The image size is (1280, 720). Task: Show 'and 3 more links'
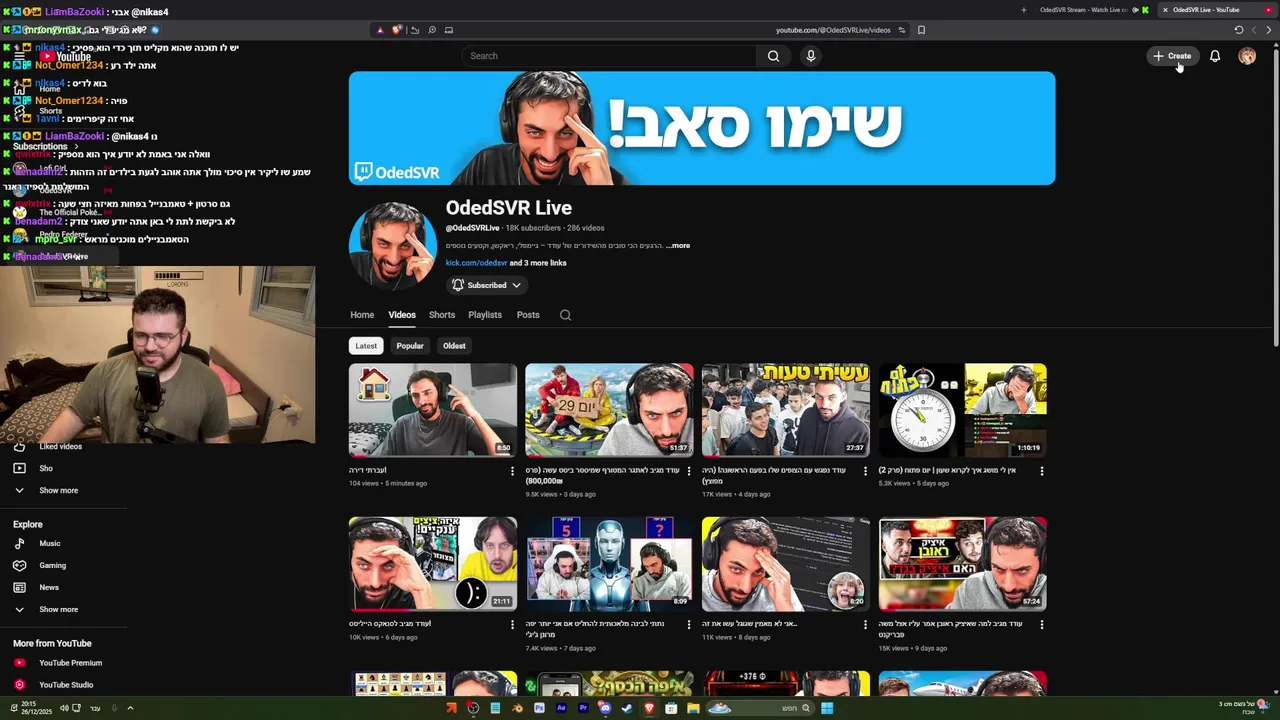click(x=538, y=263)
